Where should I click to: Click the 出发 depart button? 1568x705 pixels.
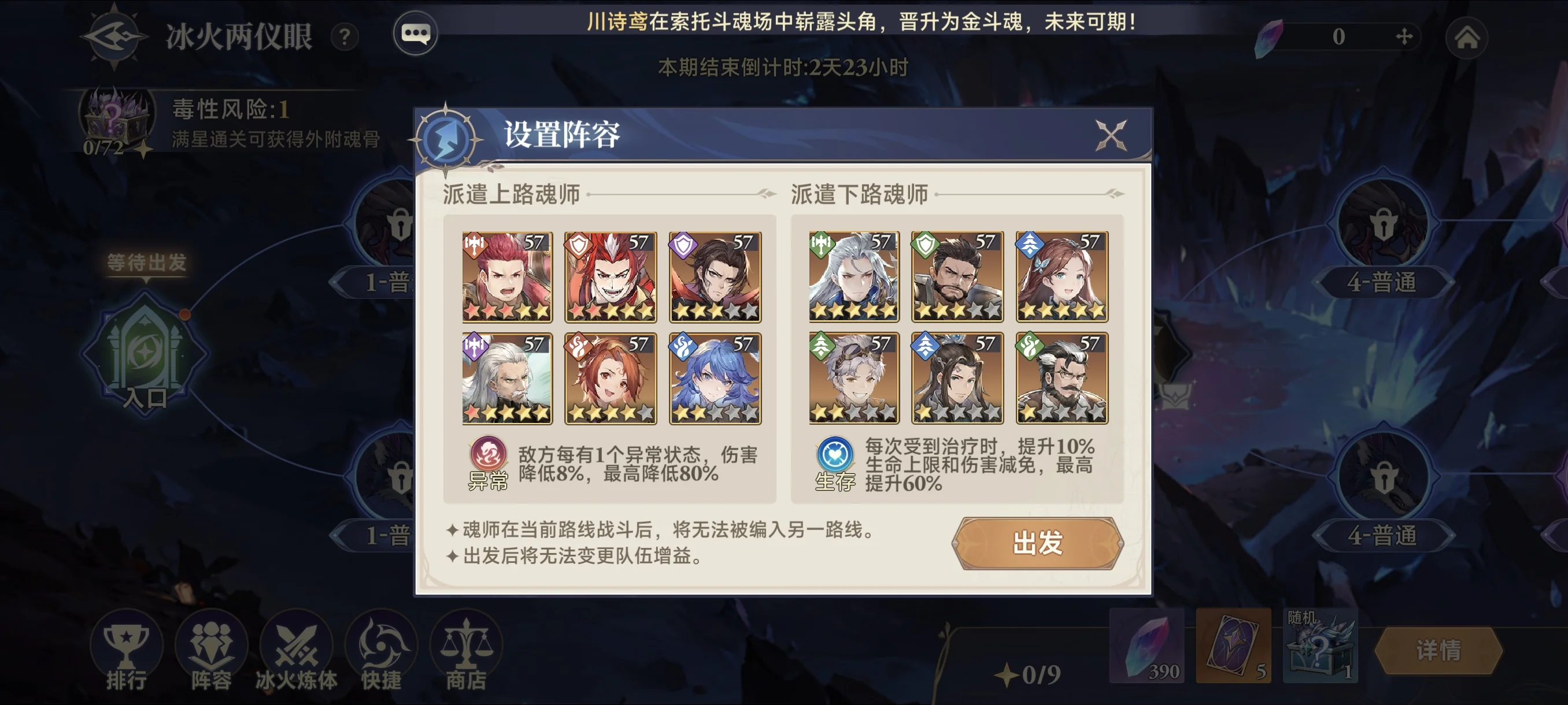(1038, 543)
